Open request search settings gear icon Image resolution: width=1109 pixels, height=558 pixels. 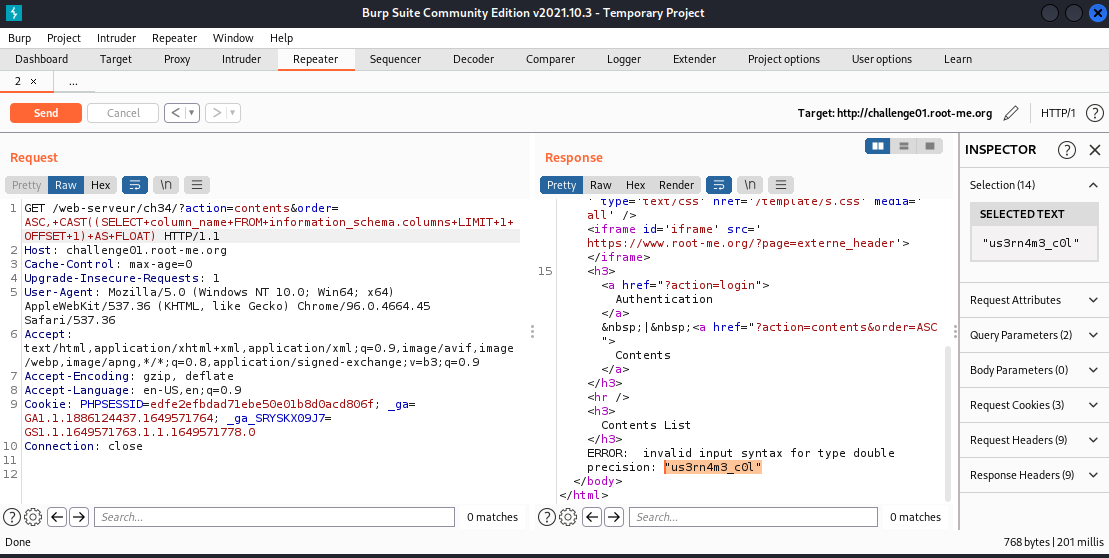click(33, 517)
